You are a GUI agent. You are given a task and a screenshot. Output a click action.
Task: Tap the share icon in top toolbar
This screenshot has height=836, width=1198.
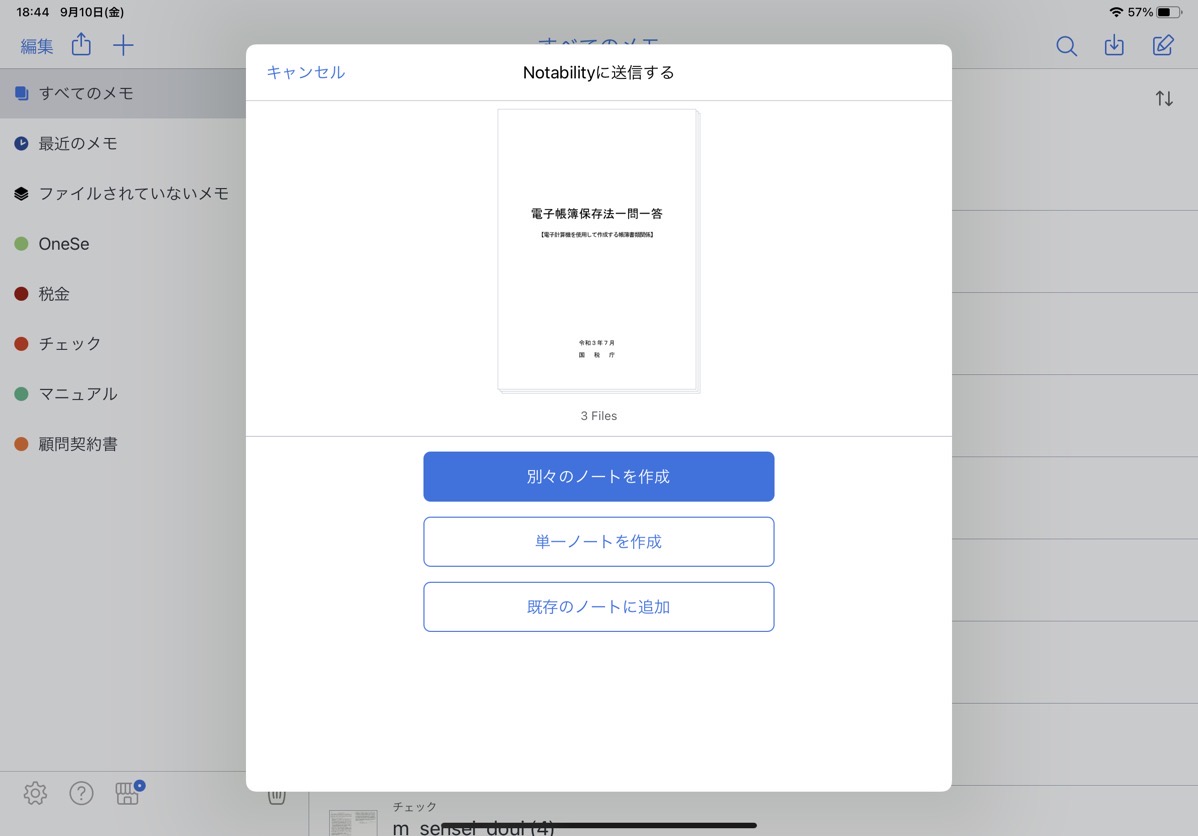pos(81,45)
